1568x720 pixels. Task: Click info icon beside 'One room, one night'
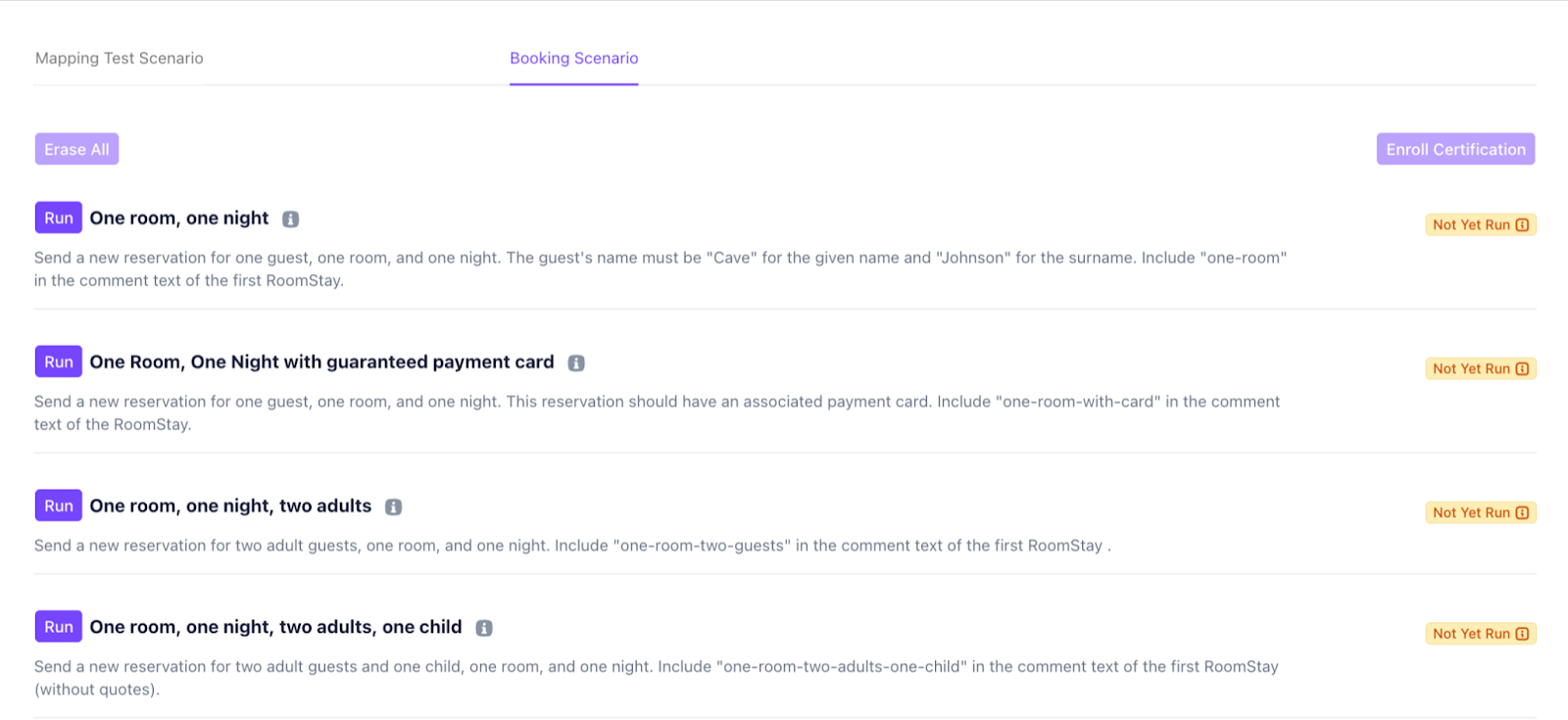(x=290, y=219)
